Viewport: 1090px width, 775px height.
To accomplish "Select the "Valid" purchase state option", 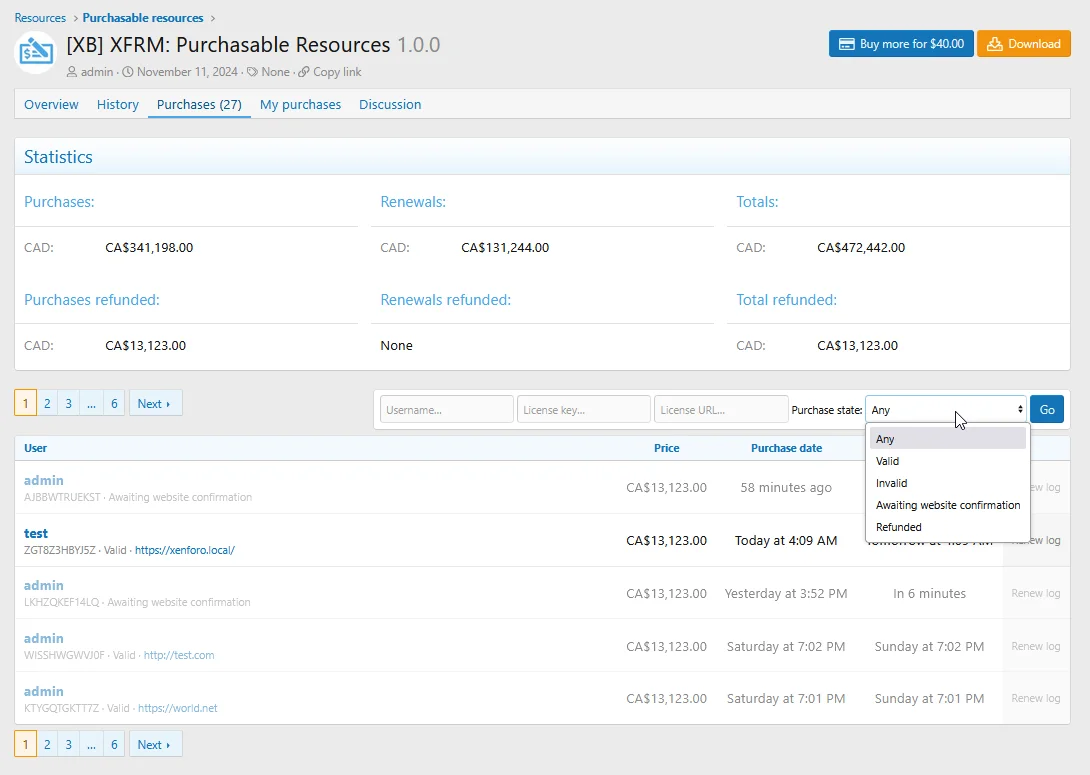I will coord(887,461).
